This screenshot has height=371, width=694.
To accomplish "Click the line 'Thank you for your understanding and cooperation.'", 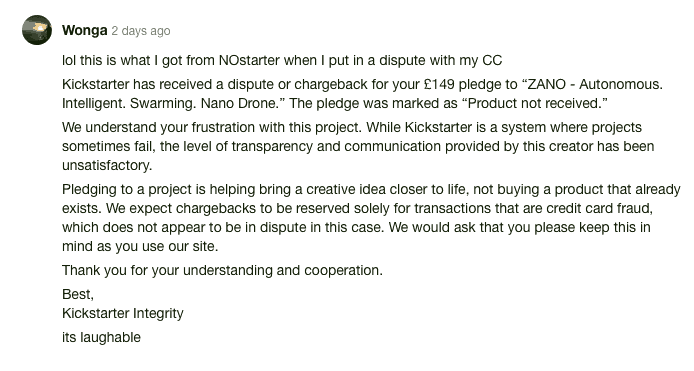I will [x=222, y=270].
